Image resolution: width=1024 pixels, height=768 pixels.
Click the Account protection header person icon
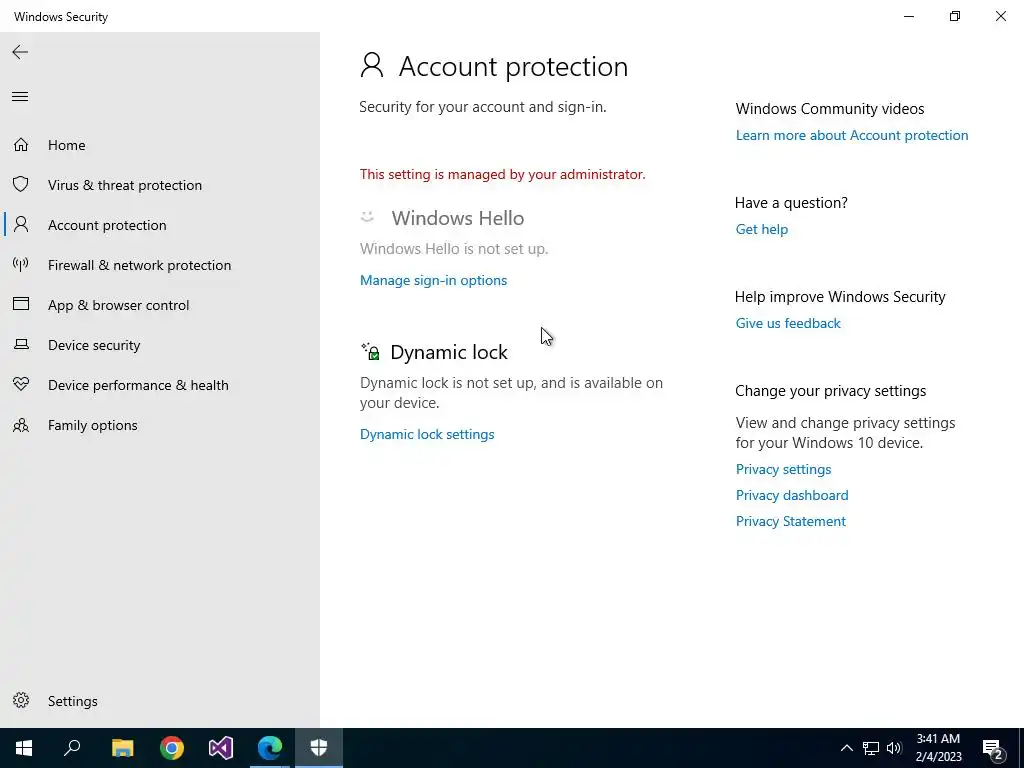pos(372,65)
